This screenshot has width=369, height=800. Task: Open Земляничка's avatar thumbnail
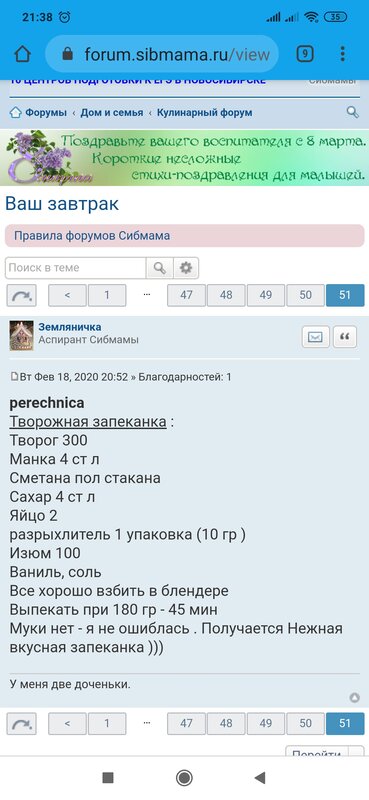click(x=21, y=335)
